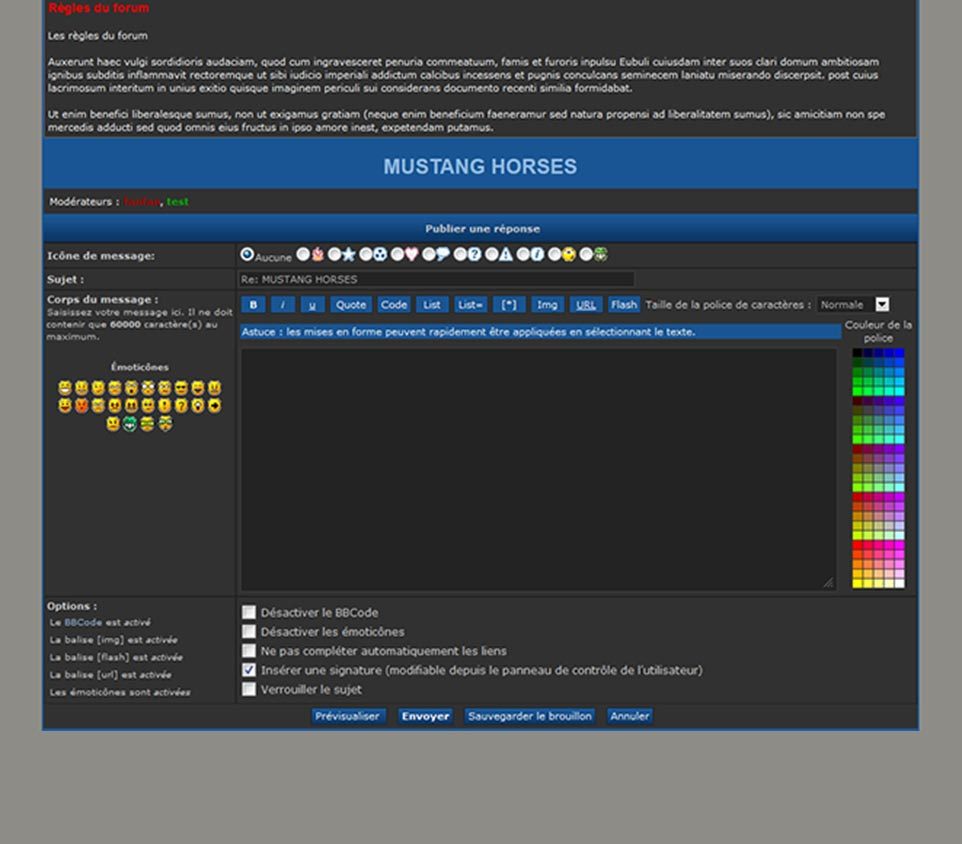Viewport: 962px width, 844px height.
Task: Select the "Aucune" message icon option
Action: point(247,255)
